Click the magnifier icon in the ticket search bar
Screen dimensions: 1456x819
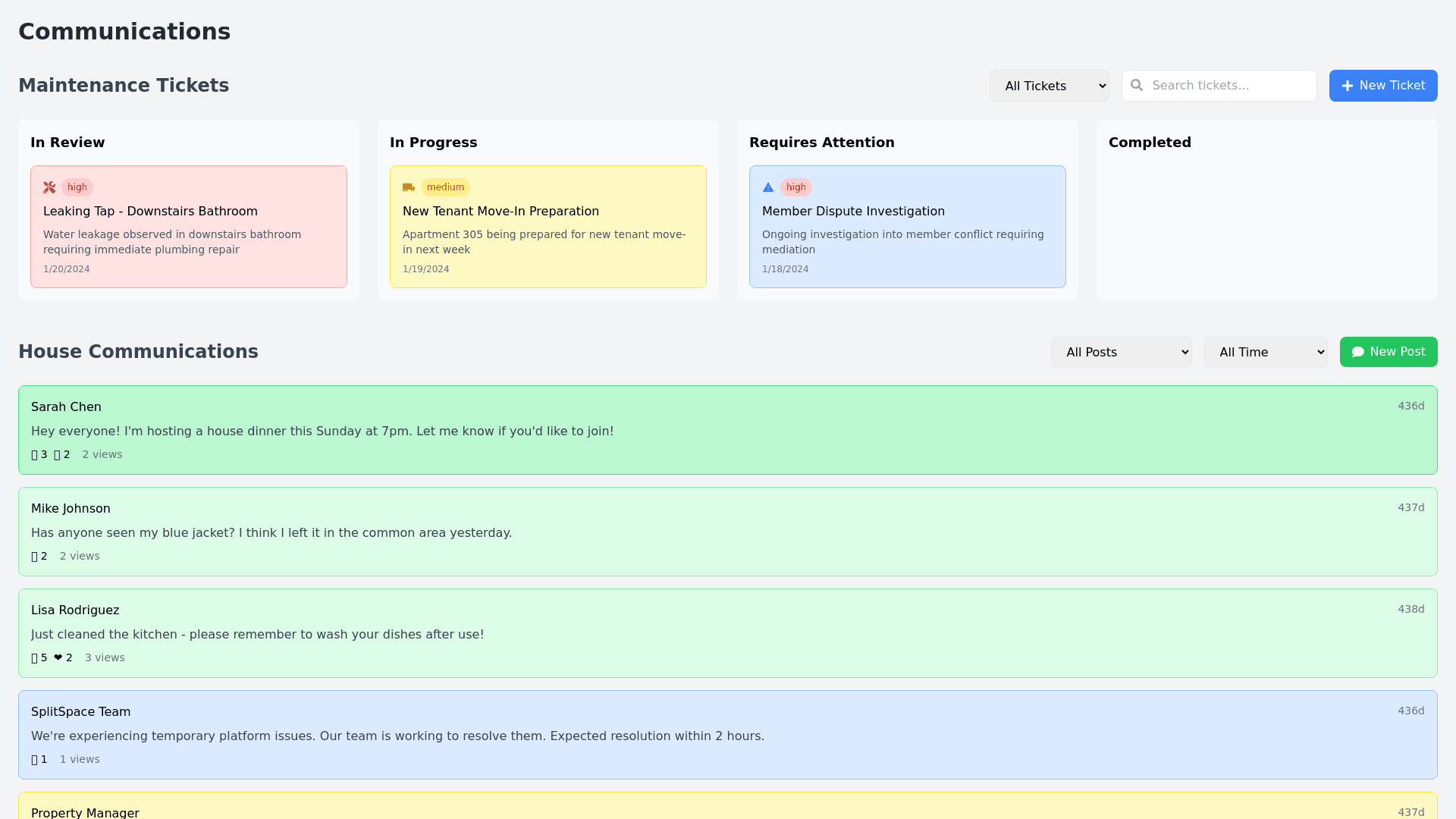click(1136, 86)
